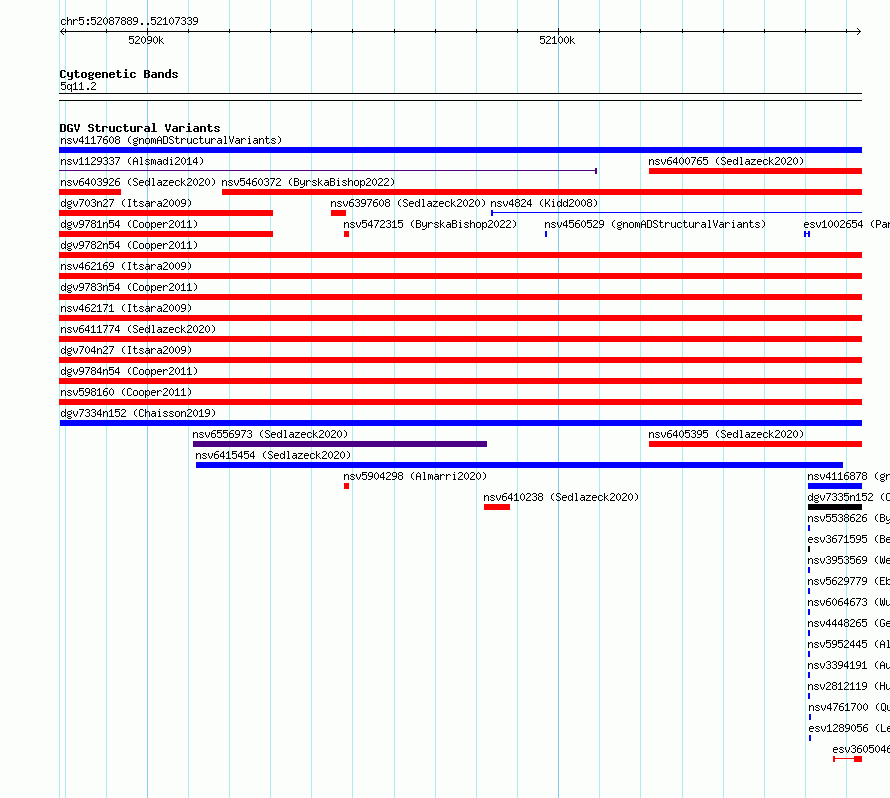Select nsv5952445 variant label
Viewport: 890px width, 798px height.
(849, 644)
